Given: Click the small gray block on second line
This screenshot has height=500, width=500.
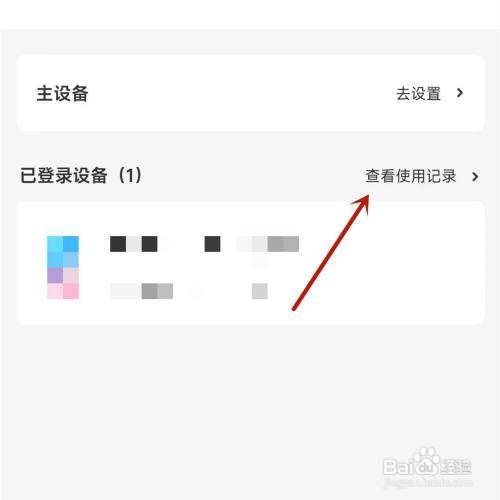Looking at the screenshot, I should (x=260, y=291).
